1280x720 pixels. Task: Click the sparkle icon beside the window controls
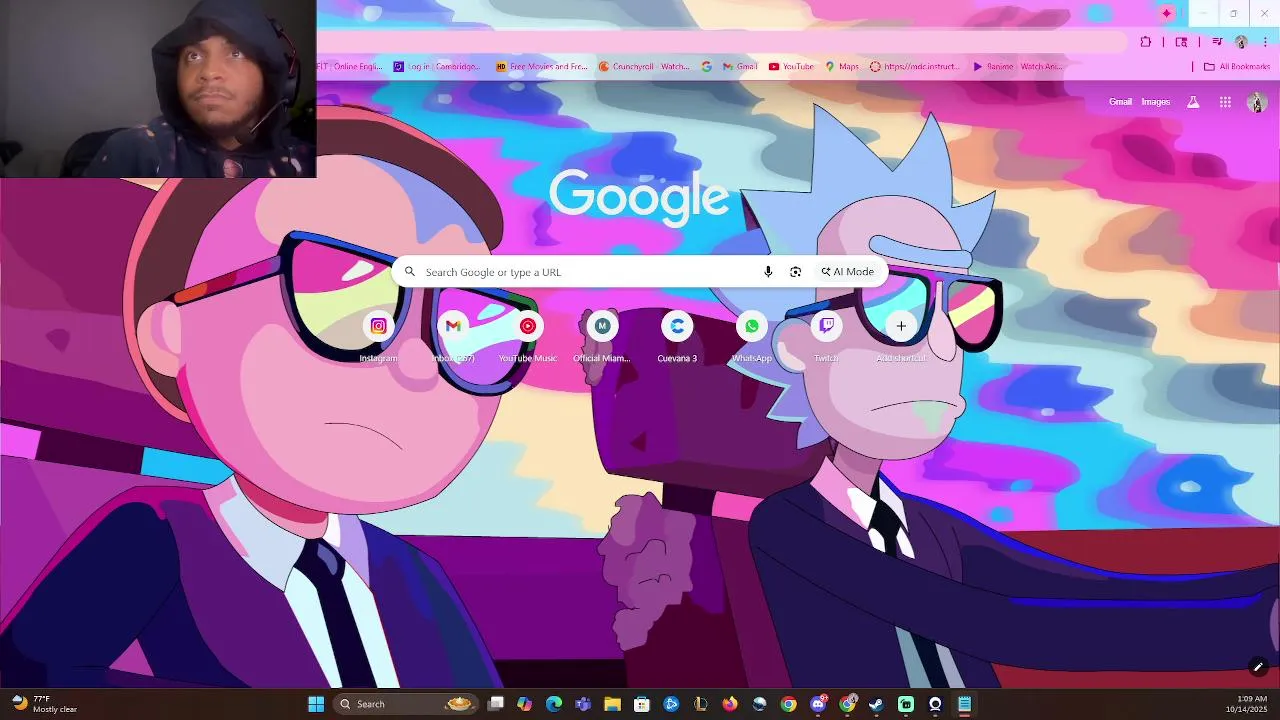click(1167, 14)
